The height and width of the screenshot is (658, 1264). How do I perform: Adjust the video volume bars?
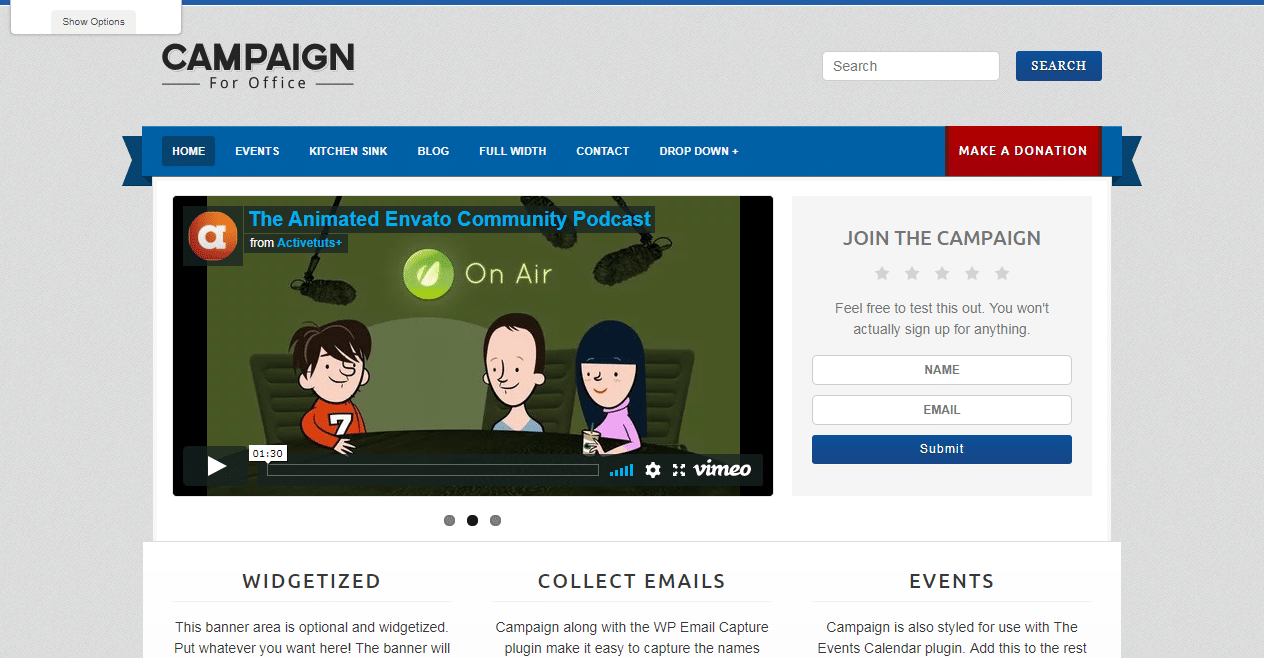621,470
